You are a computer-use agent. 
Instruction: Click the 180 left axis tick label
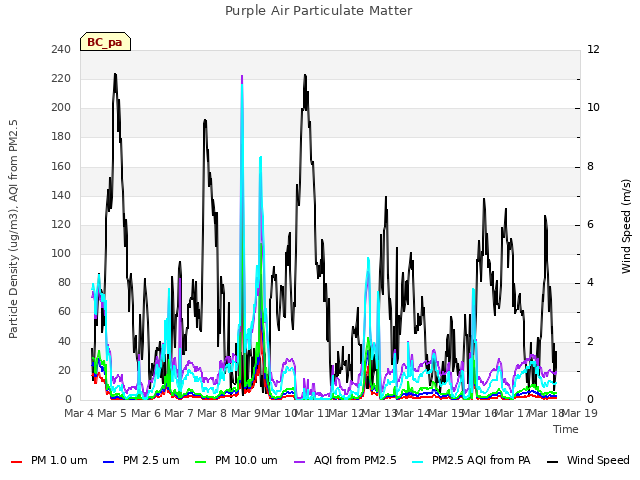coord(61,137)
